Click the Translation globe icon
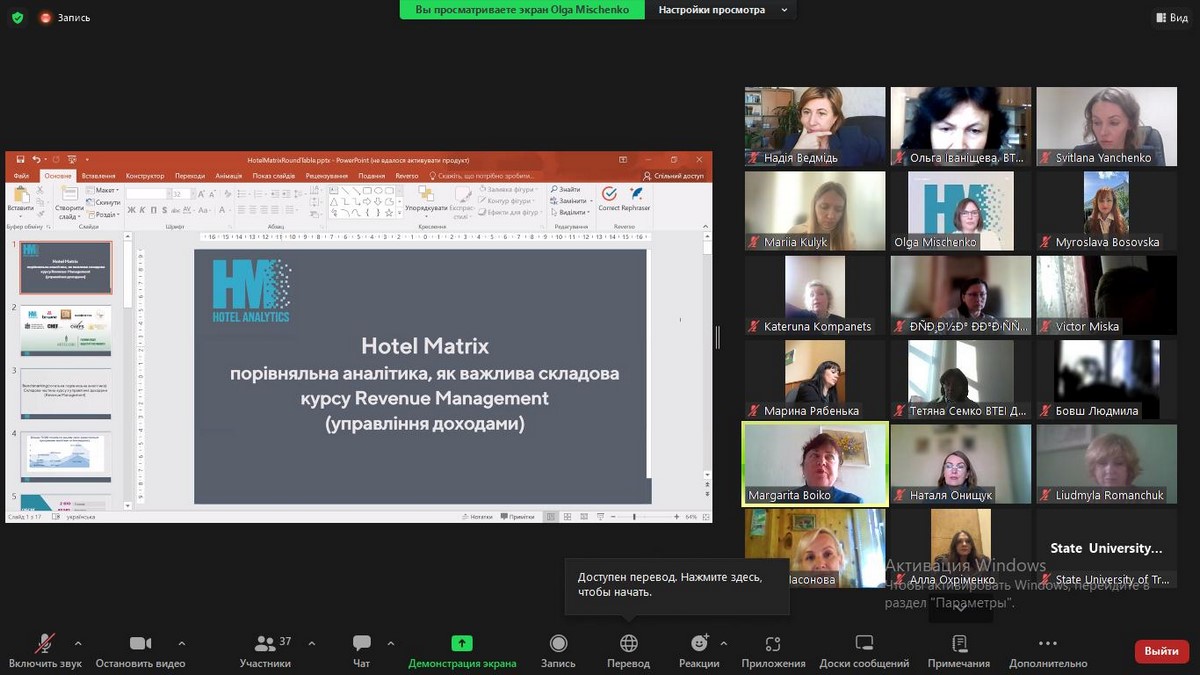 pyautogui.click(x=628, y=643)
